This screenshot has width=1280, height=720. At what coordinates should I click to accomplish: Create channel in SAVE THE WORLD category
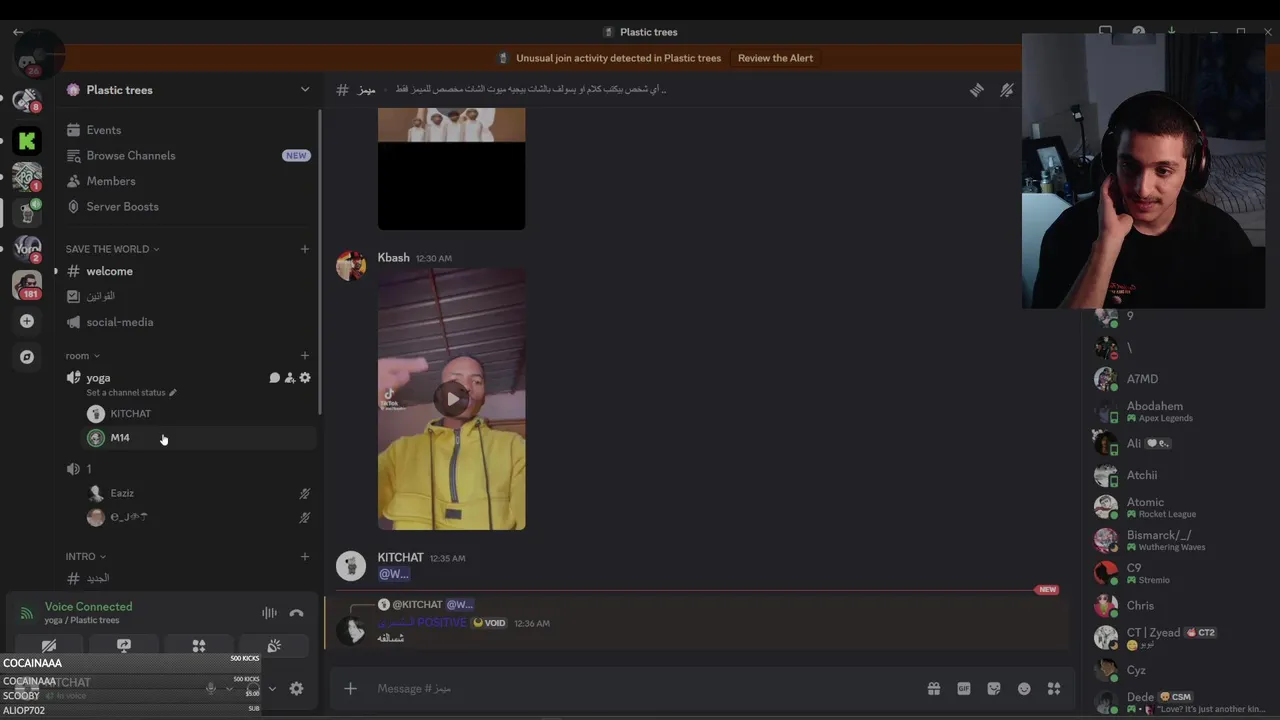305,249
